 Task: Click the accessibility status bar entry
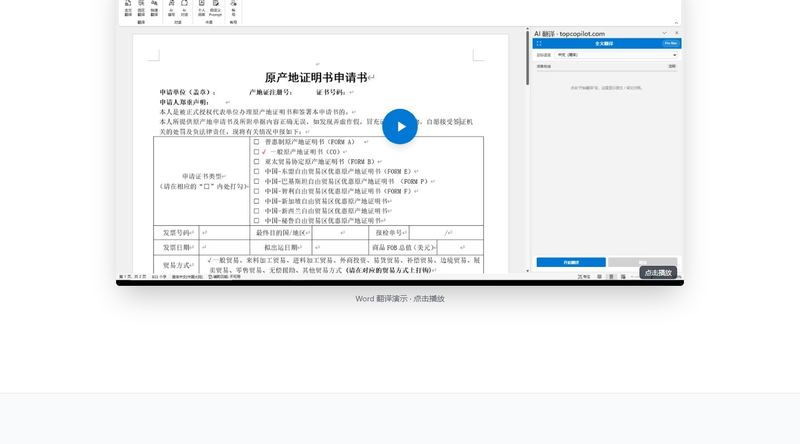pyautogui.click(x=224, y=277)
